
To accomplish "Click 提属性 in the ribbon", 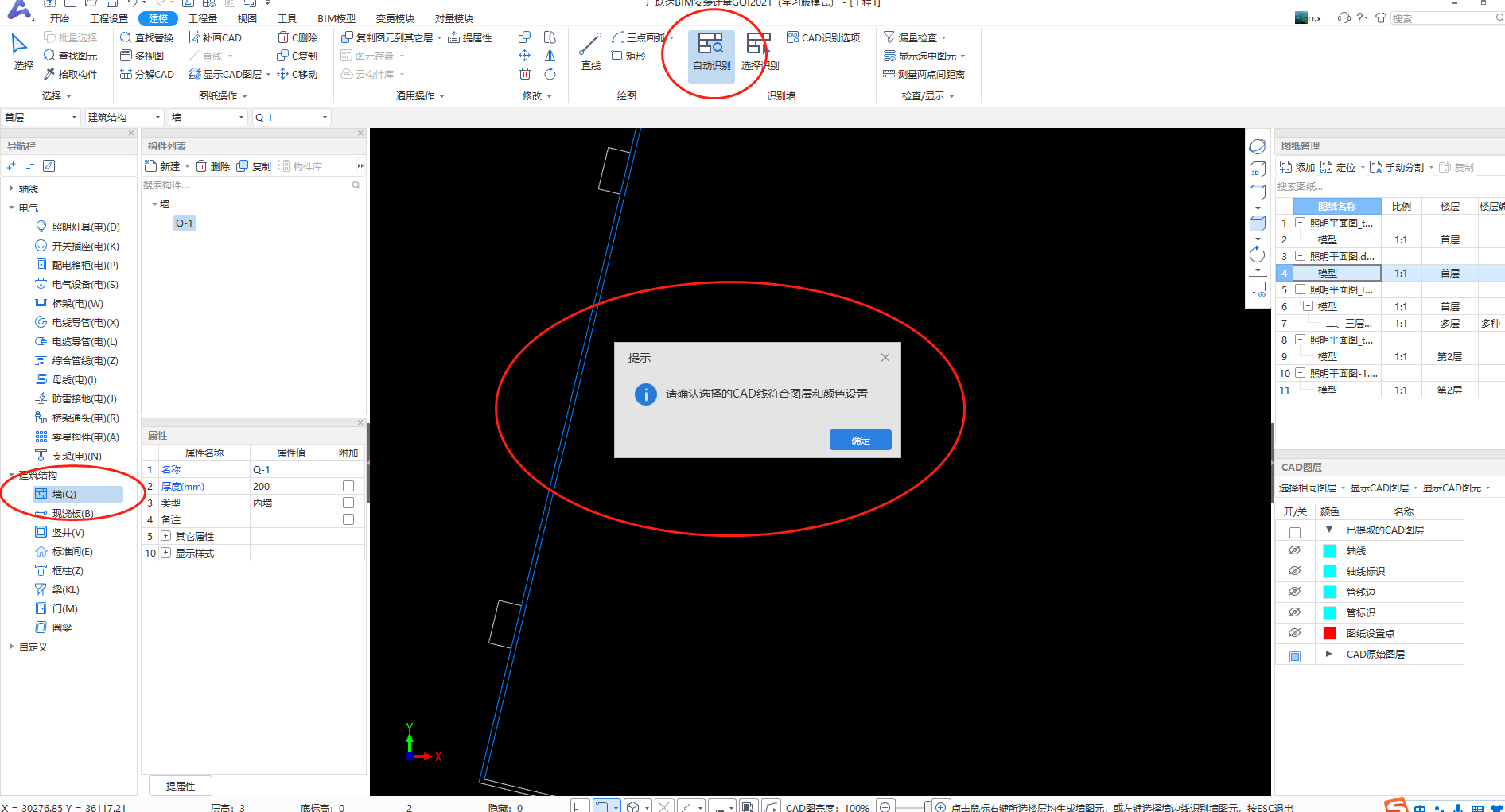I will click(x=469, y=37).
